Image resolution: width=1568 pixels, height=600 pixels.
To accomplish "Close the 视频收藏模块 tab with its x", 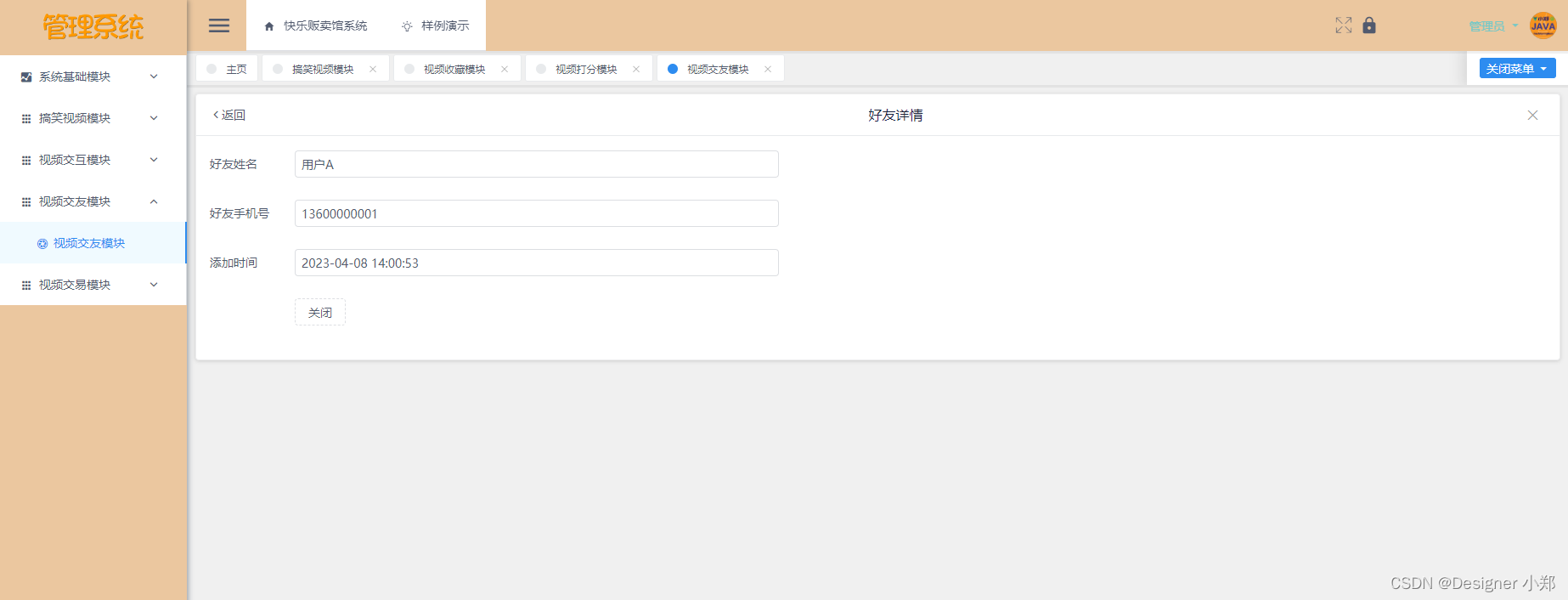I will coord(505,70).
